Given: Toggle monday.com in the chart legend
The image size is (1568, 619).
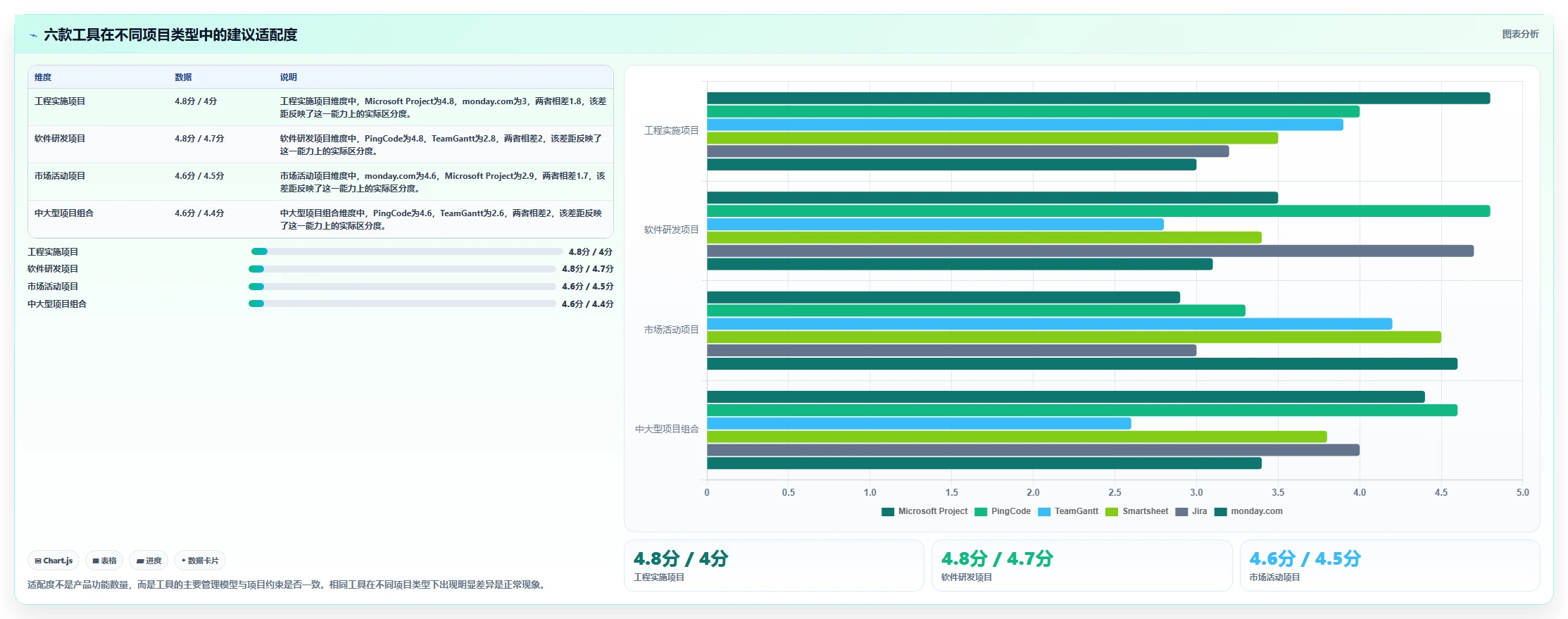Looking at the screenshot, I should click(x=1248, y=511).
